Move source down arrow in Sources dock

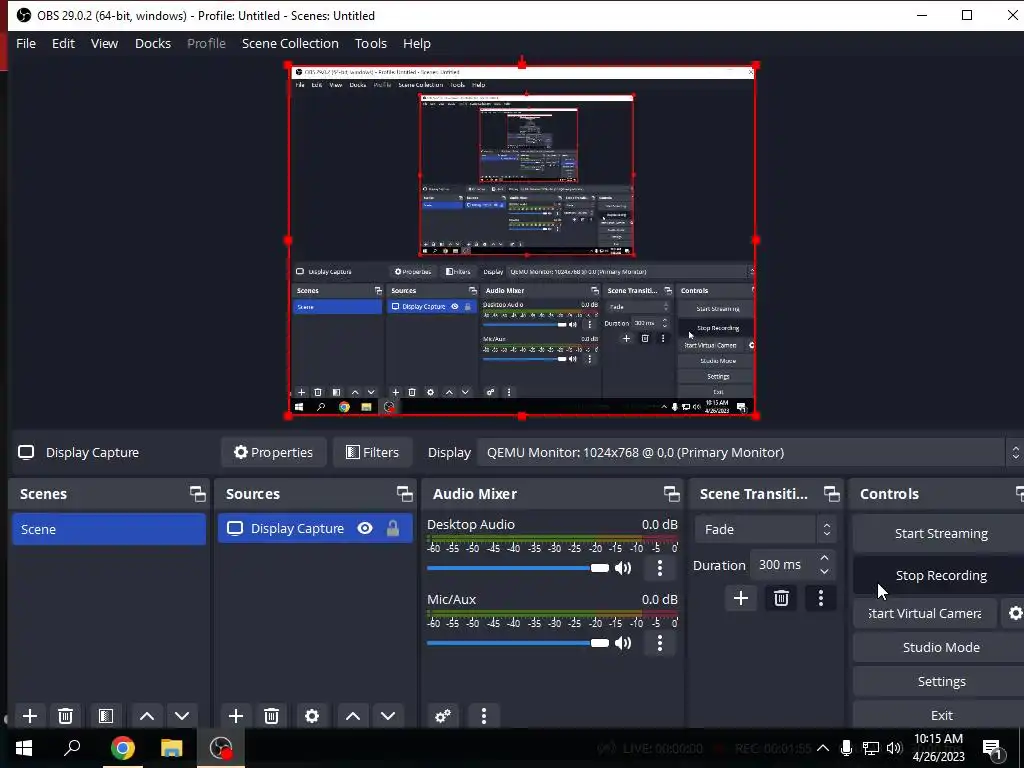pos(388,716)
